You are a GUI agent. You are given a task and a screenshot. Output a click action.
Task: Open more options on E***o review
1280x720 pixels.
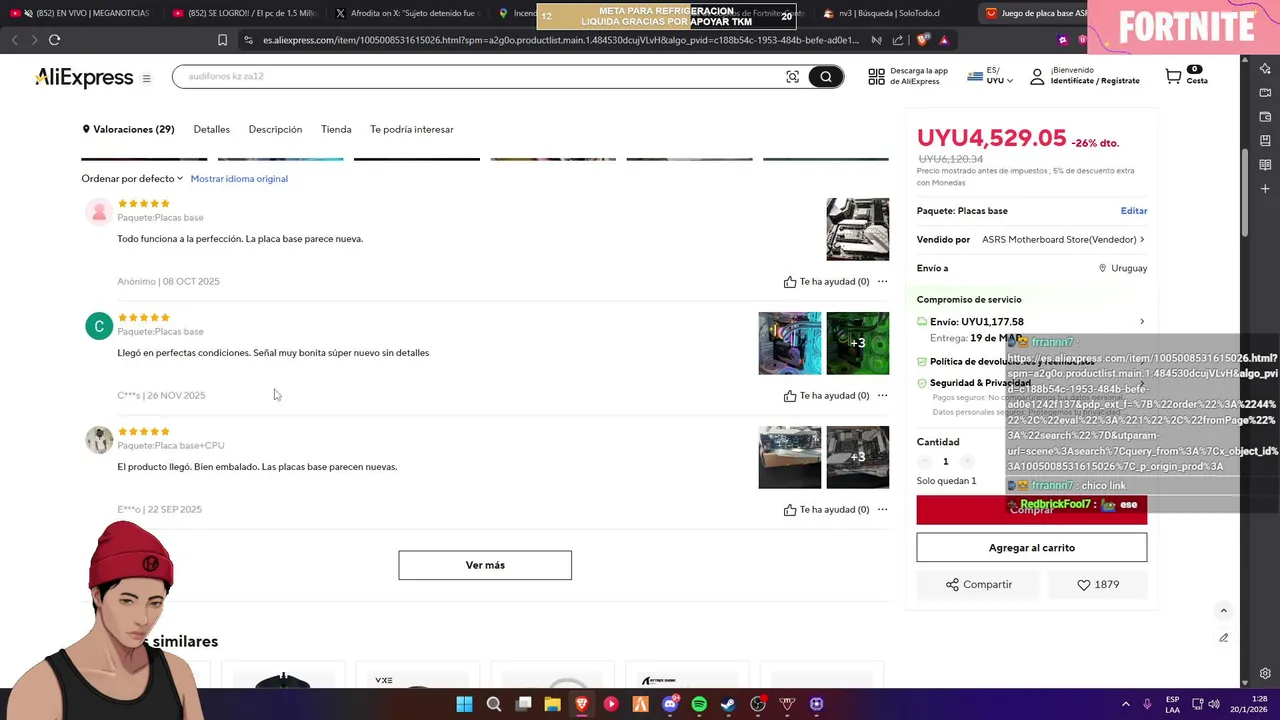pyautogui.click(x=882, y=509)
